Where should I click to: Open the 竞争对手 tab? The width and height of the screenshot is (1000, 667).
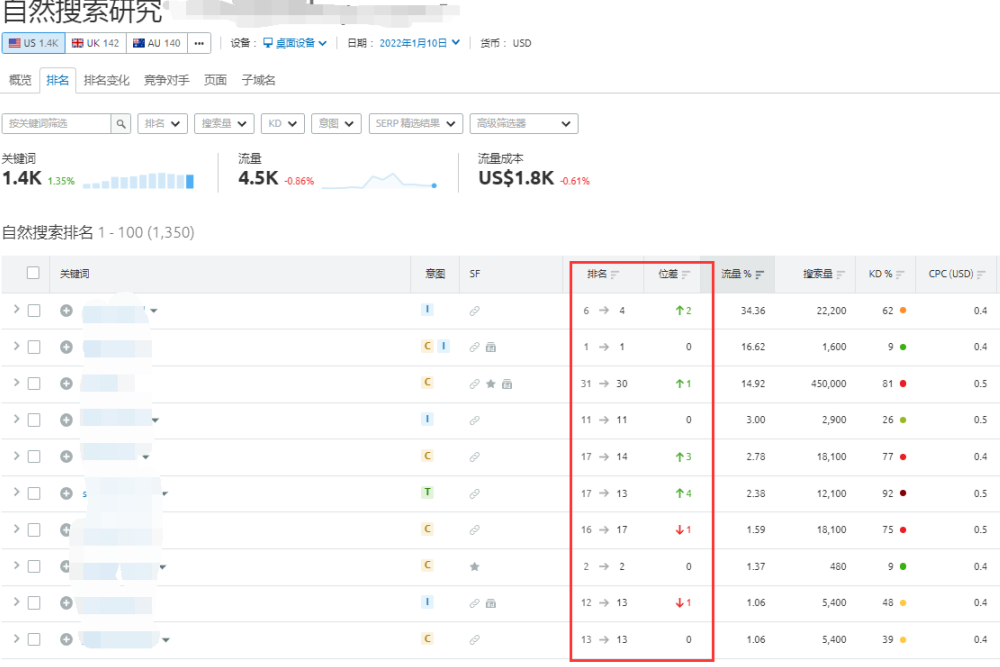166,80
